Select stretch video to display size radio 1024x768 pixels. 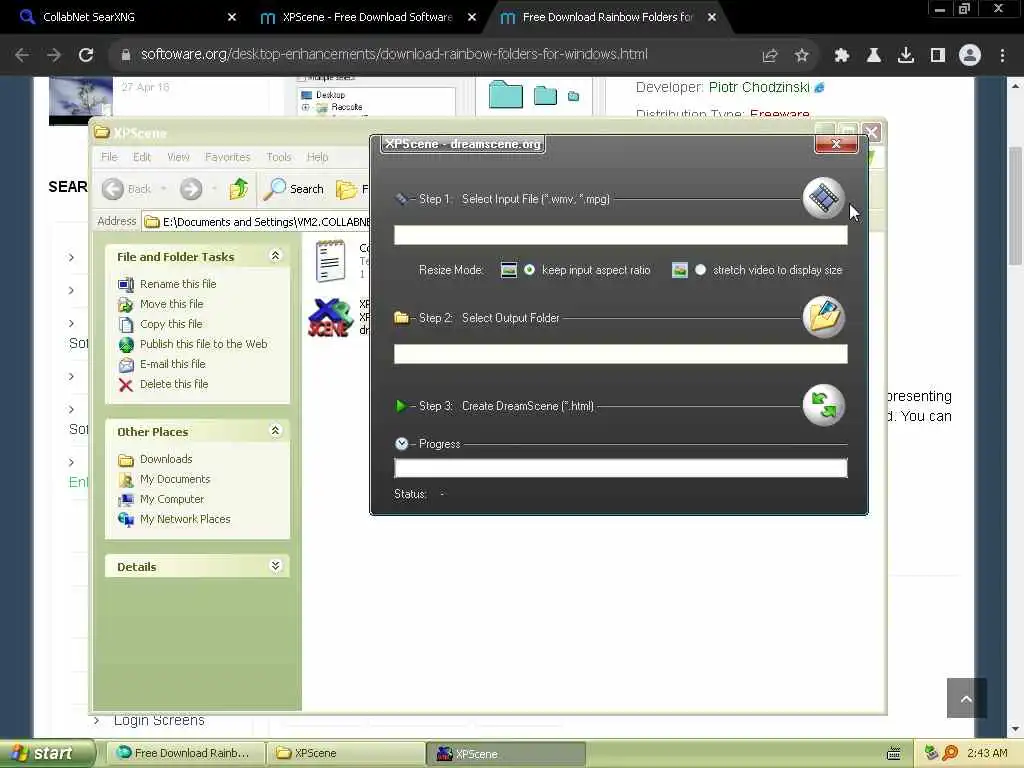coord(700,270)
